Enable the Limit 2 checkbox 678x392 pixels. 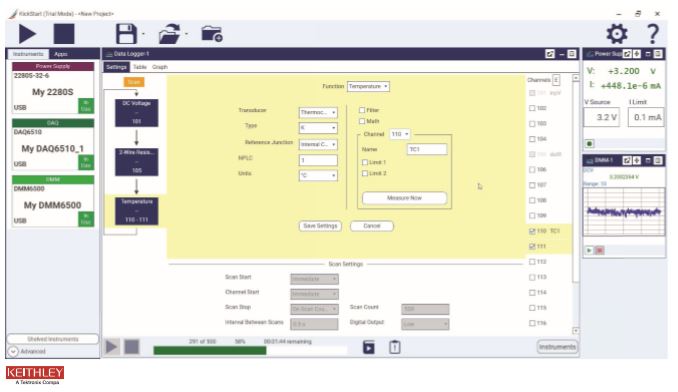click(365, 173)
